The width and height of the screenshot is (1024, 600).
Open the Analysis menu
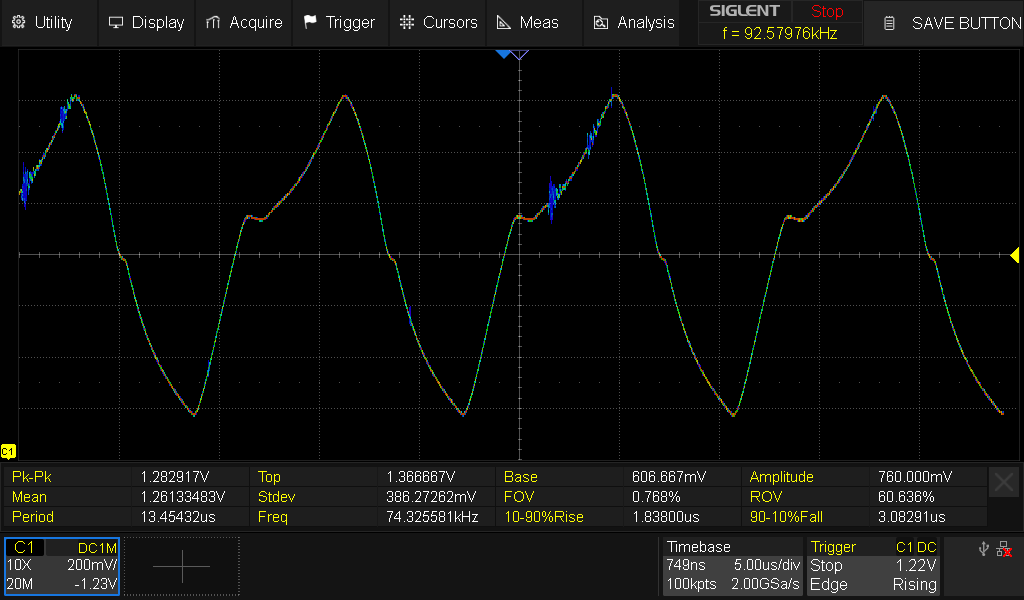634,22
